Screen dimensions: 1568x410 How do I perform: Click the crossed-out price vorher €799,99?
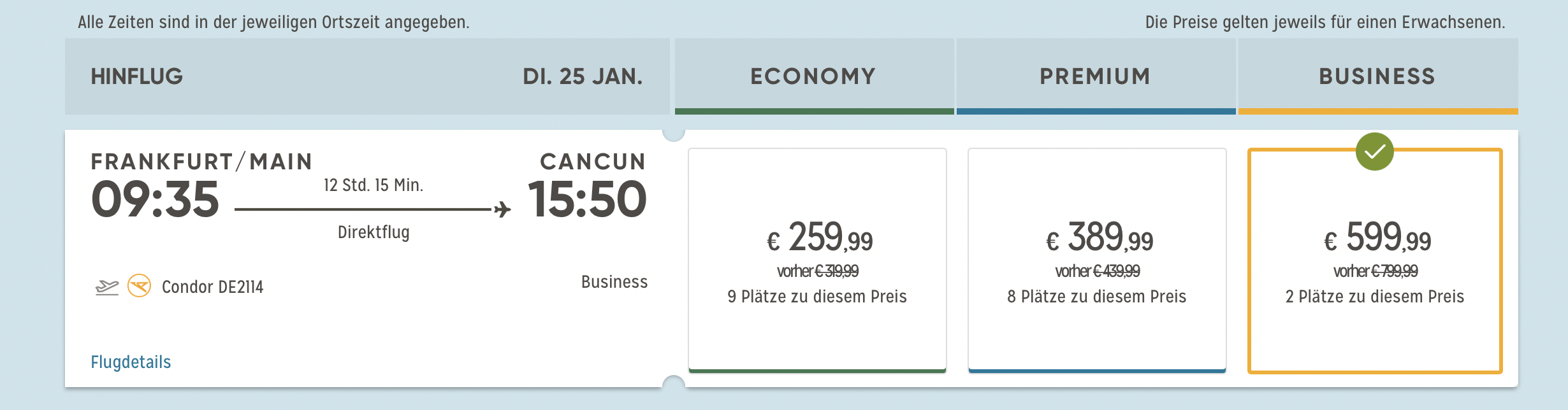[1376, 272]
